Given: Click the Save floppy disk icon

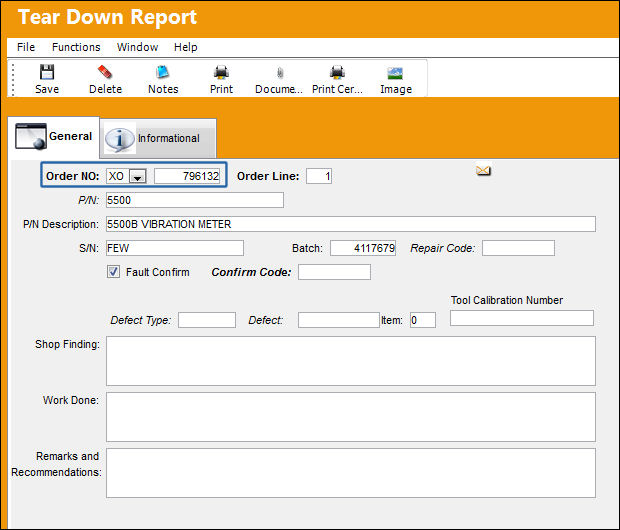Looking at the screenshot, I should [47, 72].
